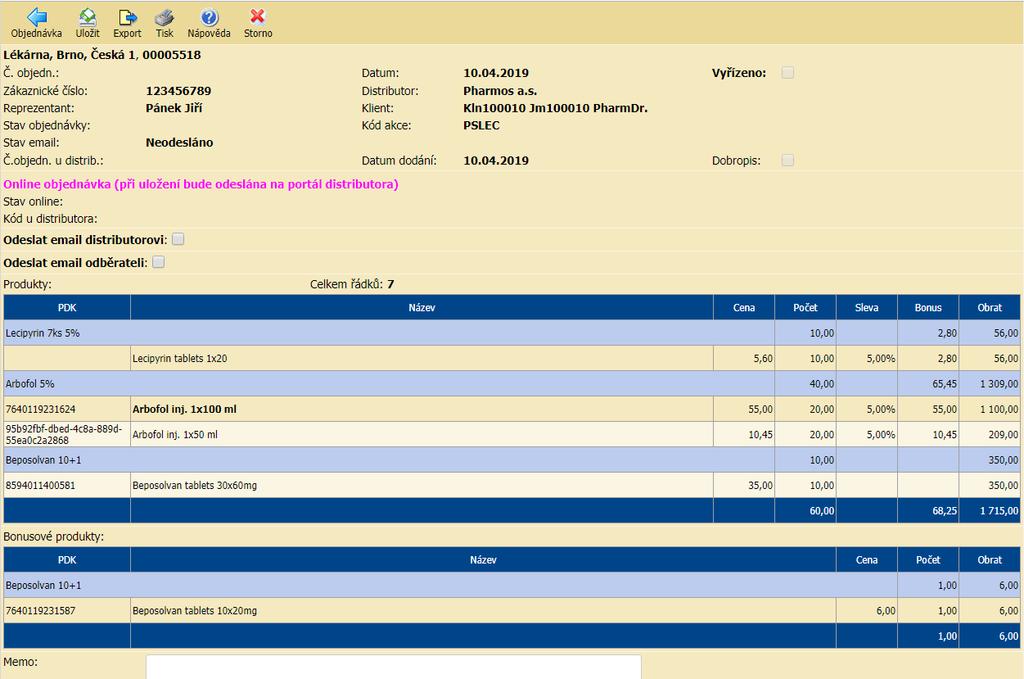The image size is (1024, 679).
Task: Click the turnover value "209,00"
Action: point(1004,435)
